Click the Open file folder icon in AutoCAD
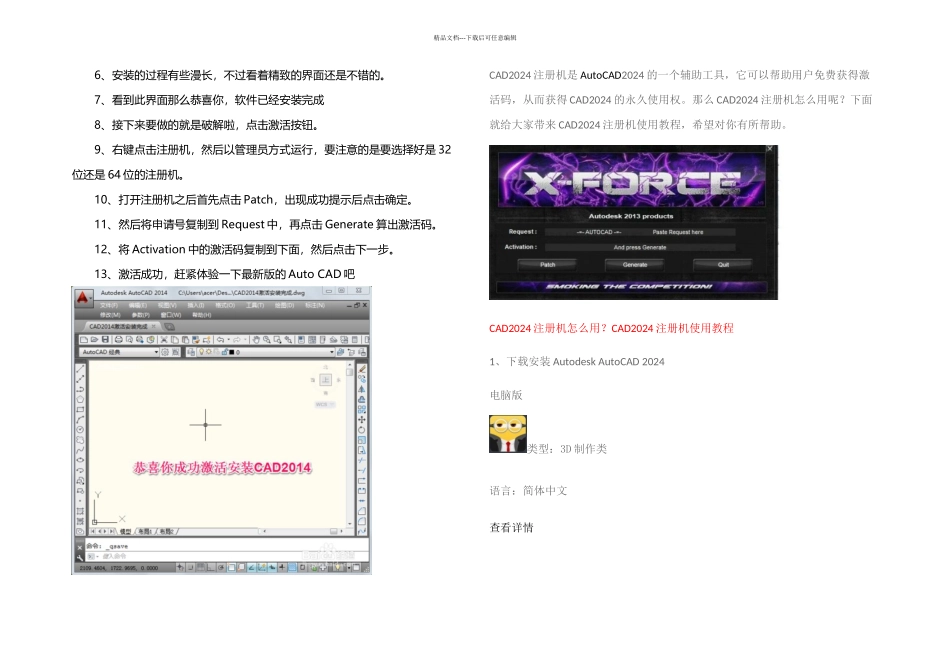Image resolution: width=950 pixels, height=672 pixels. tap(94, 339)
